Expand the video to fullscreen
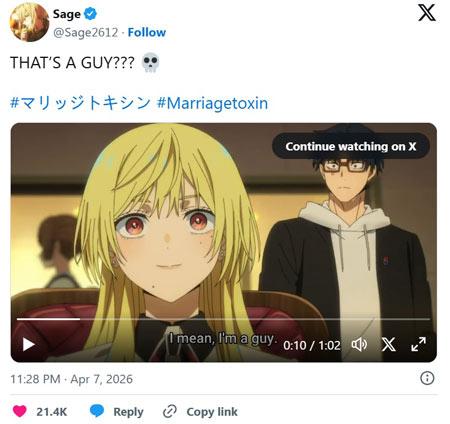The width and height of the screenshot is (450, 424). pos(418,344)
